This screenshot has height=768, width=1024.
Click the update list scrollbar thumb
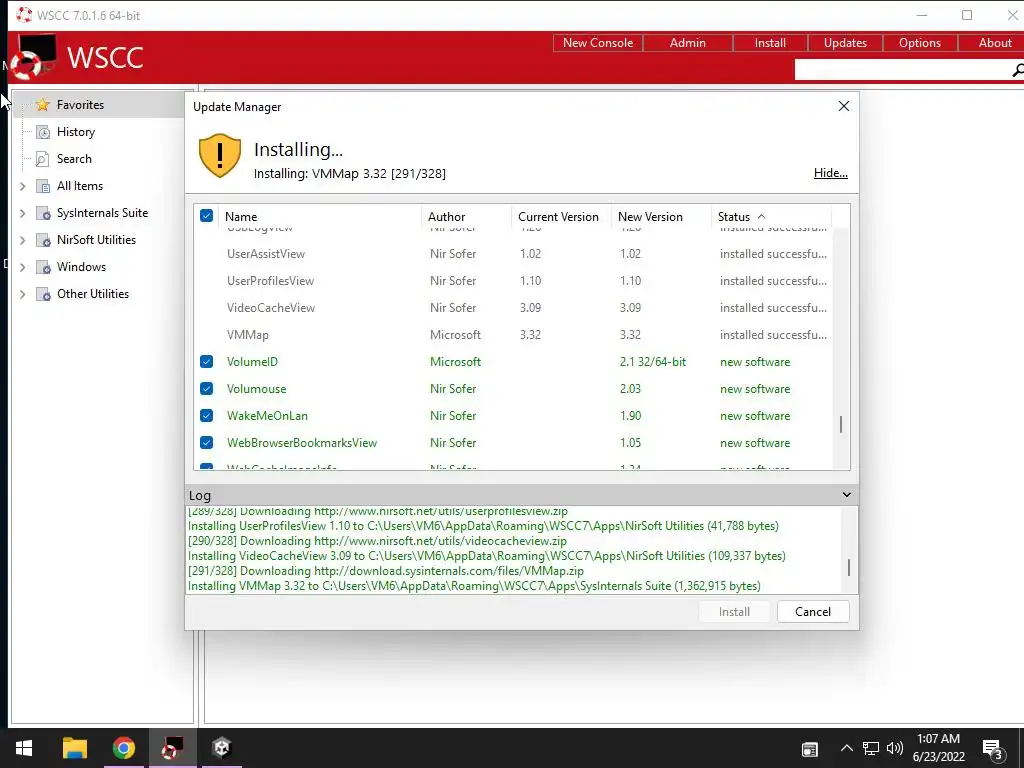click(841, 424)
